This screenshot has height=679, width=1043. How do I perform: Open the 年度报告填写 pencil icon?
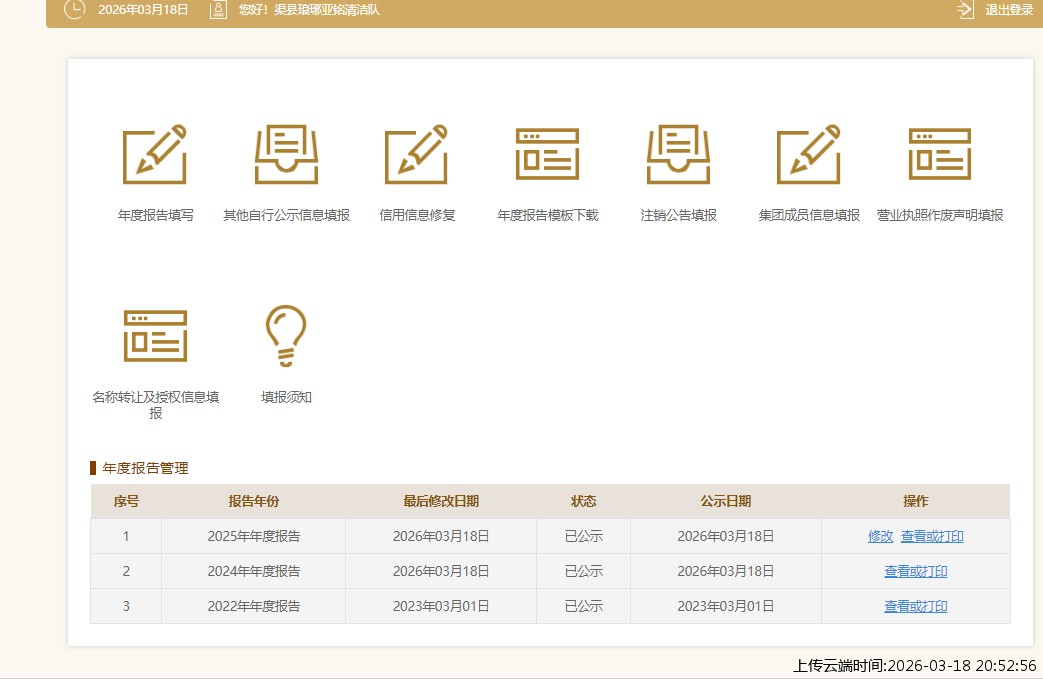coord(155,155)
